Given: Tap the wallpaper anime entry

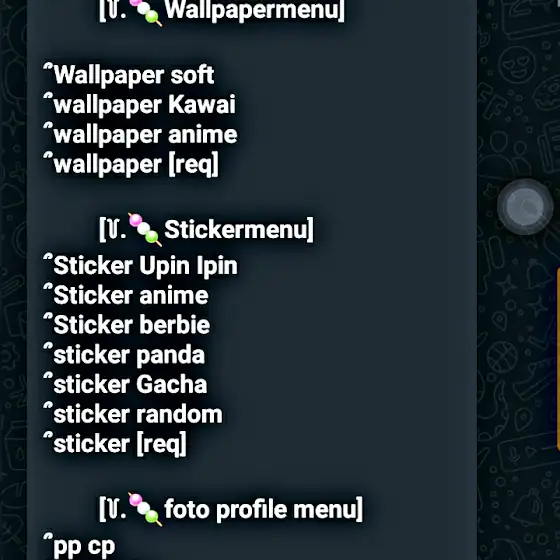Looking at the screenshot, I should point(140,135).
